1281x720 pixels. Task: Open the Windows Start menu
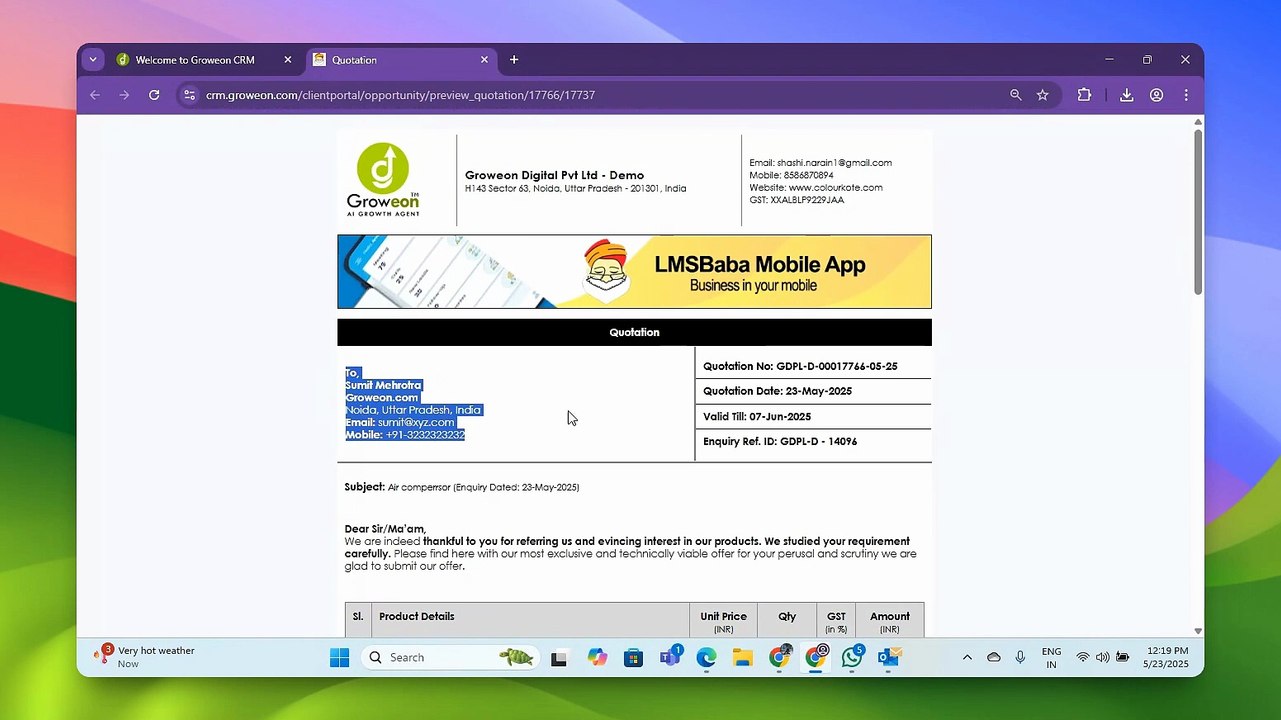340,657
